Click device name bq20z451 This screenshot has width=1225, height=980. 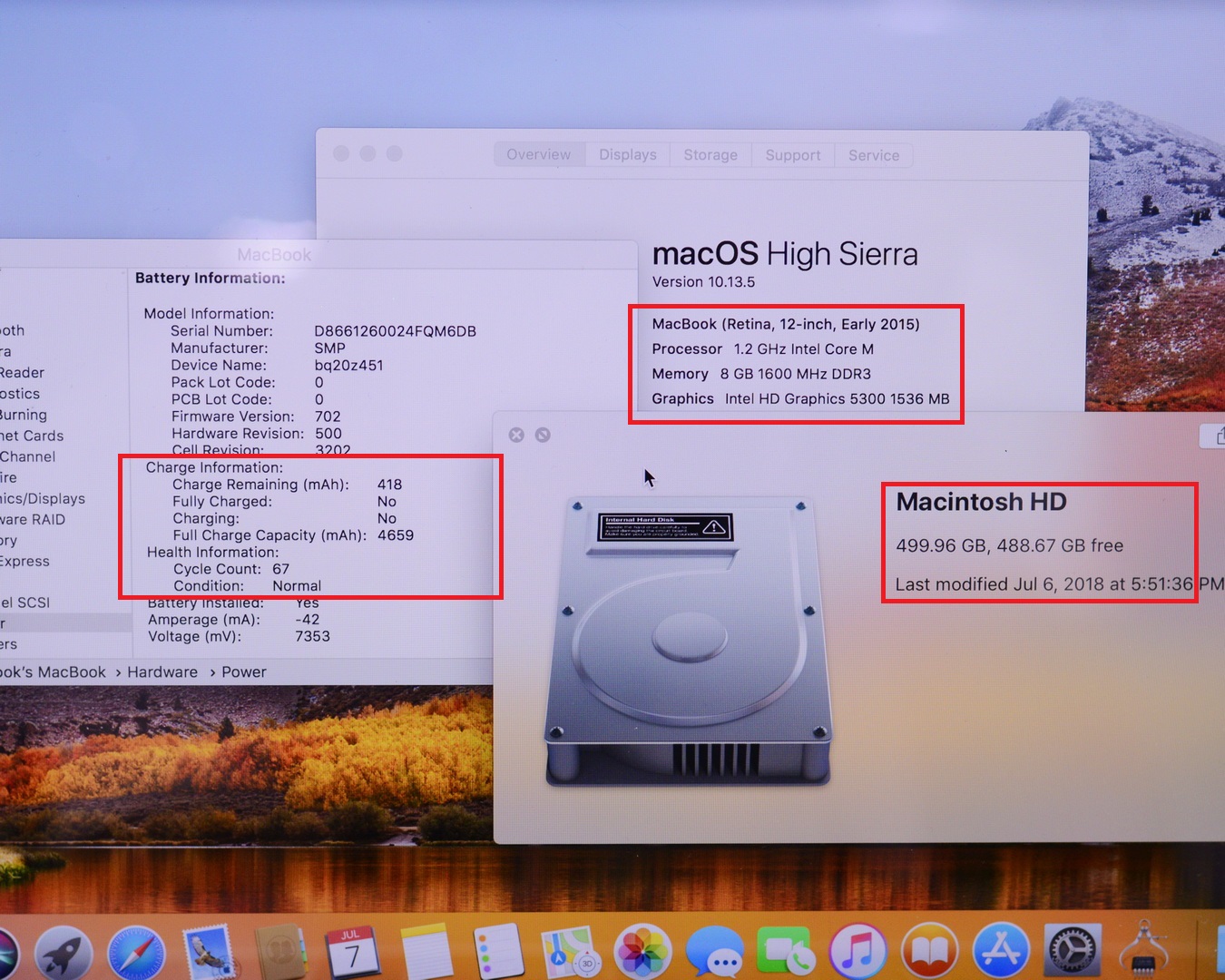(x=348, y=366)
